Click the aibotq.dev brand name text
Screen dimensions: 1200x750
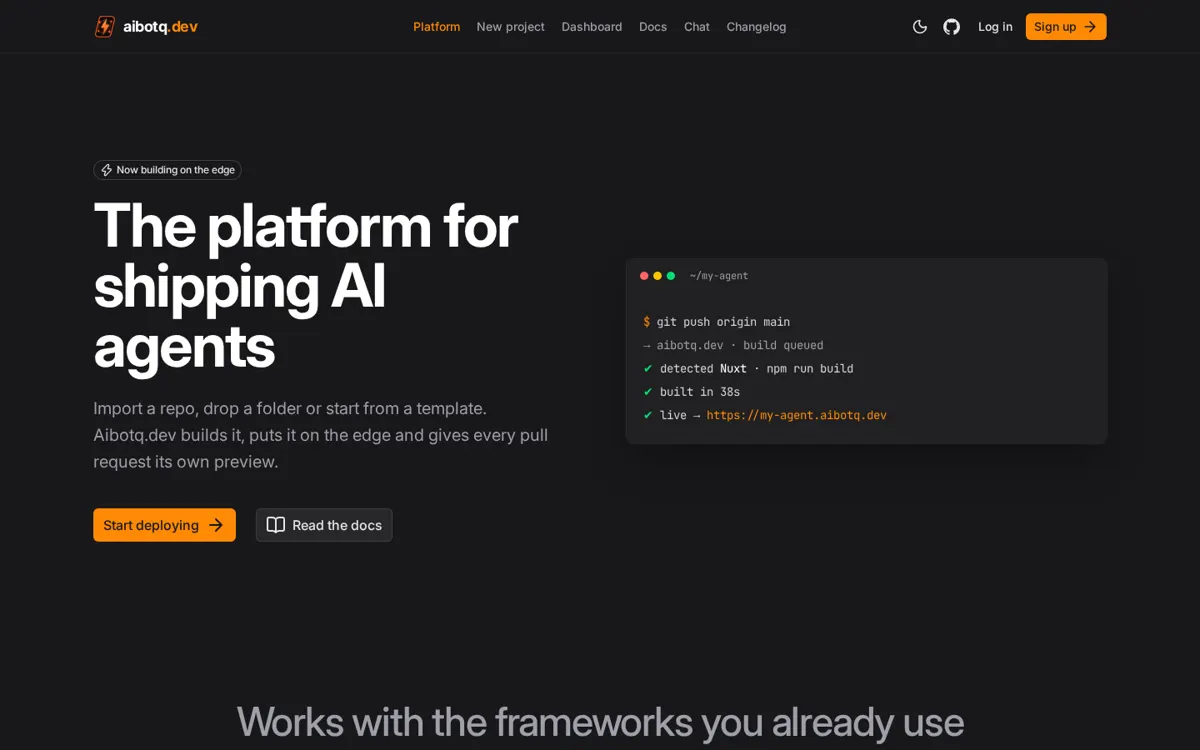(161, 27)
